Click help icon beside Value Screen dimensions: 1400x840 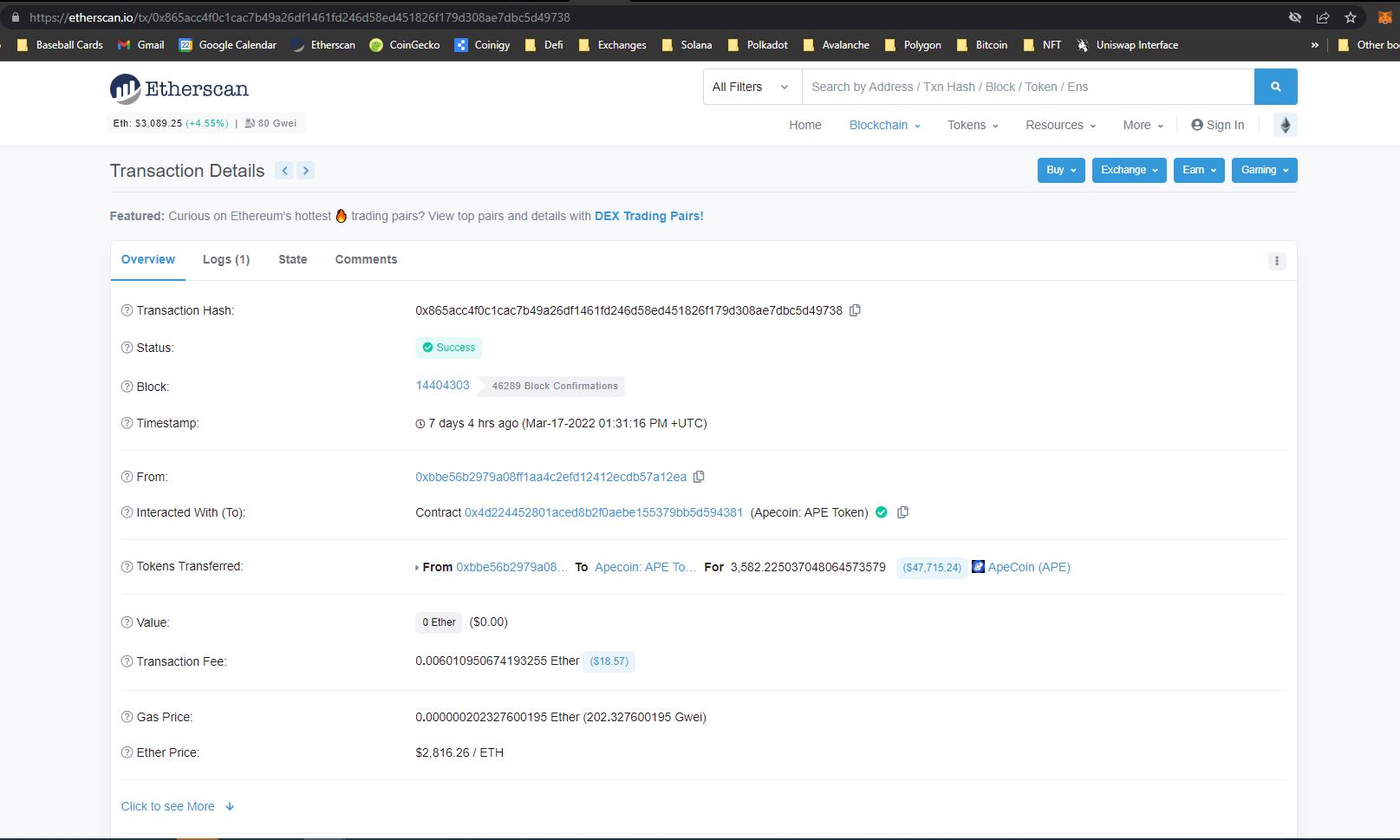[127, 622]
